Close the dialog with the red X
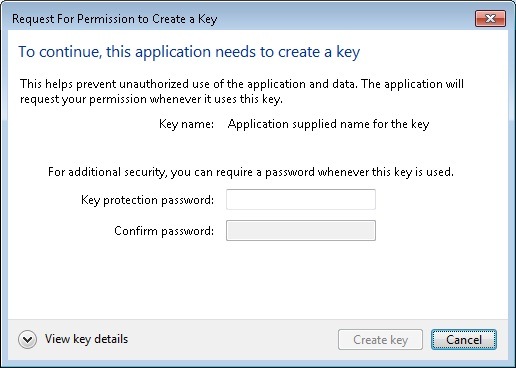The width and height of the screenshot is (516, 368). coord(490,18)
